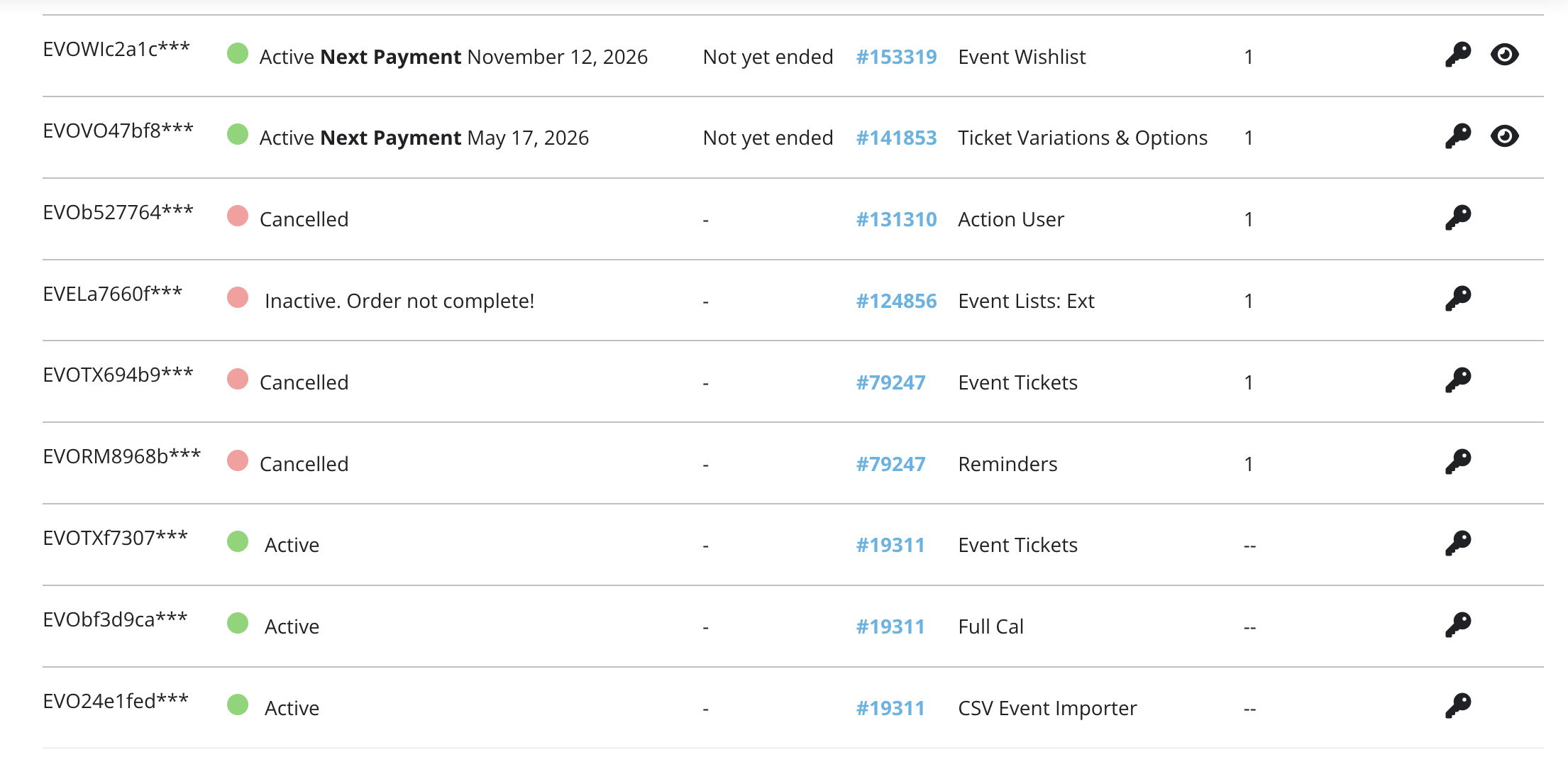
Task: Open order #124856 link
Action: (896, 301)
